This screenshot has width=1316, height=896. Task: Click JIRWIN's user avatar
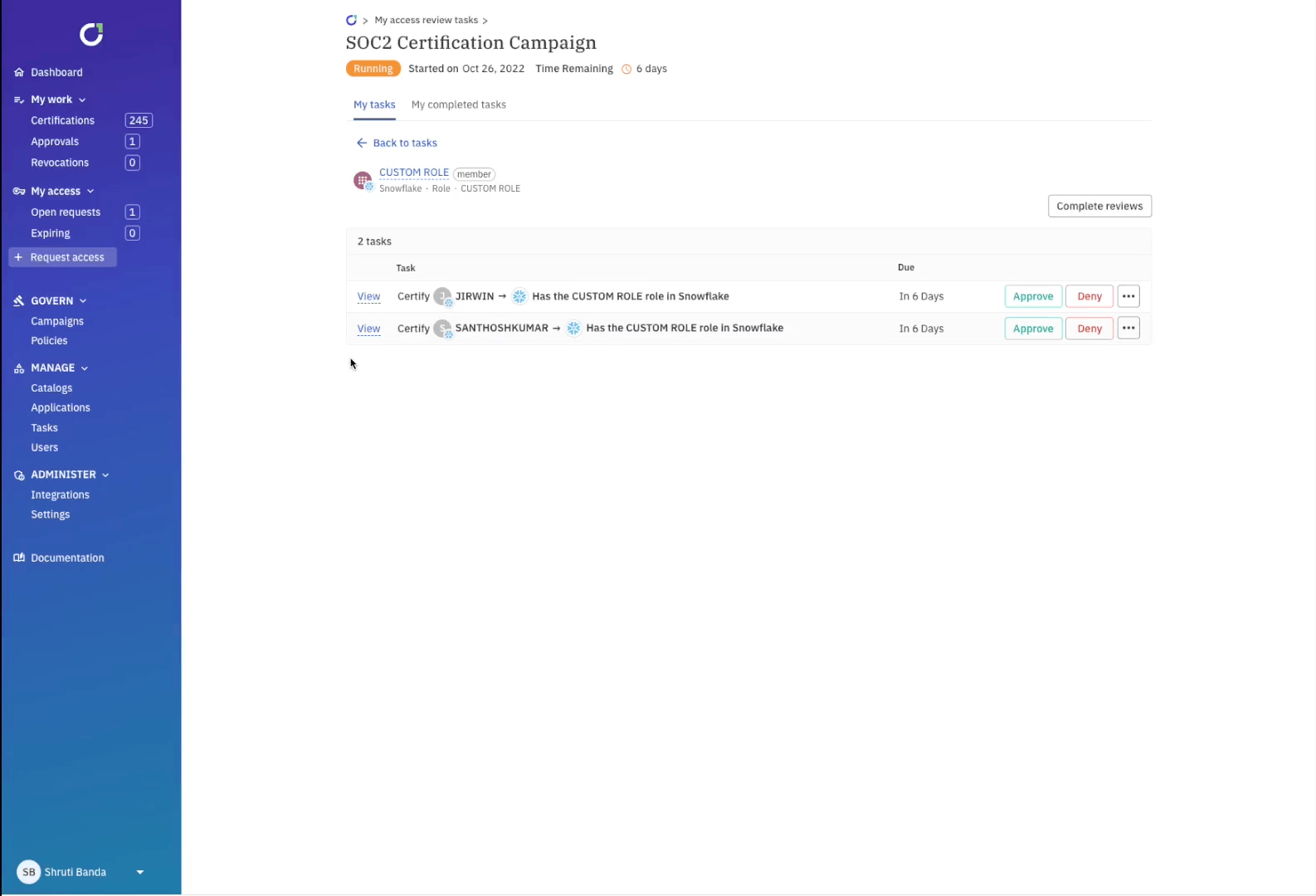click(443, 297)
